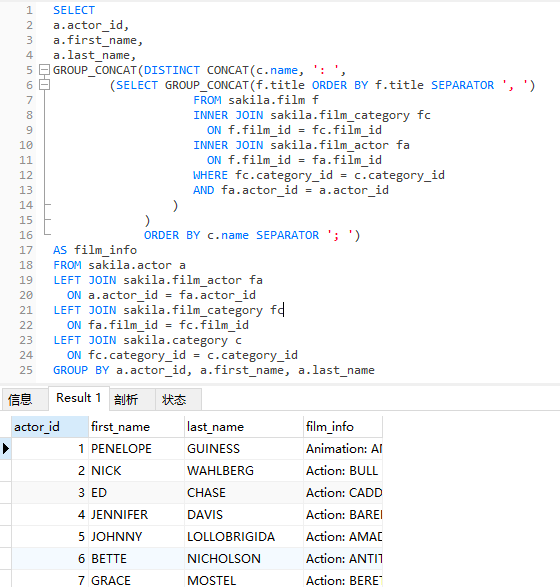
Task: Place cursor on SELECT keyword at line 1
Action: (74, 10)
